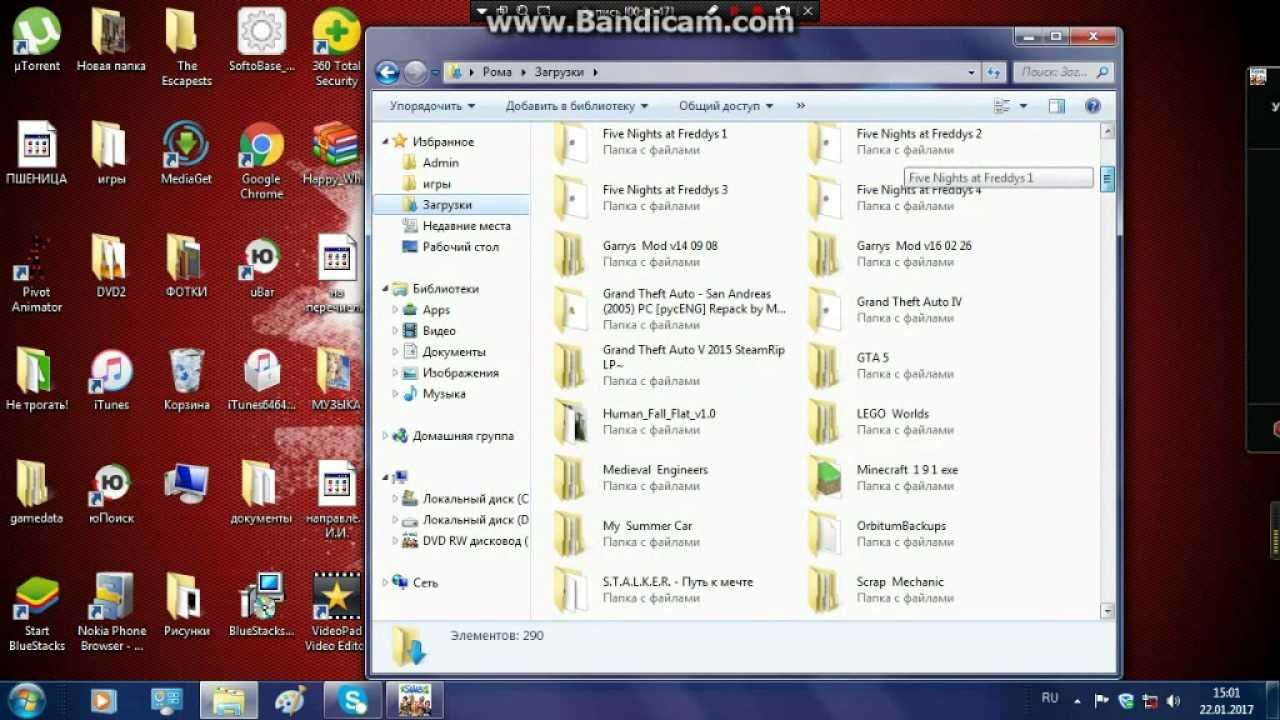Click the Explorer forward navigation arrow
This screenshot has width=1280, height=720.
tap(415, 72)
